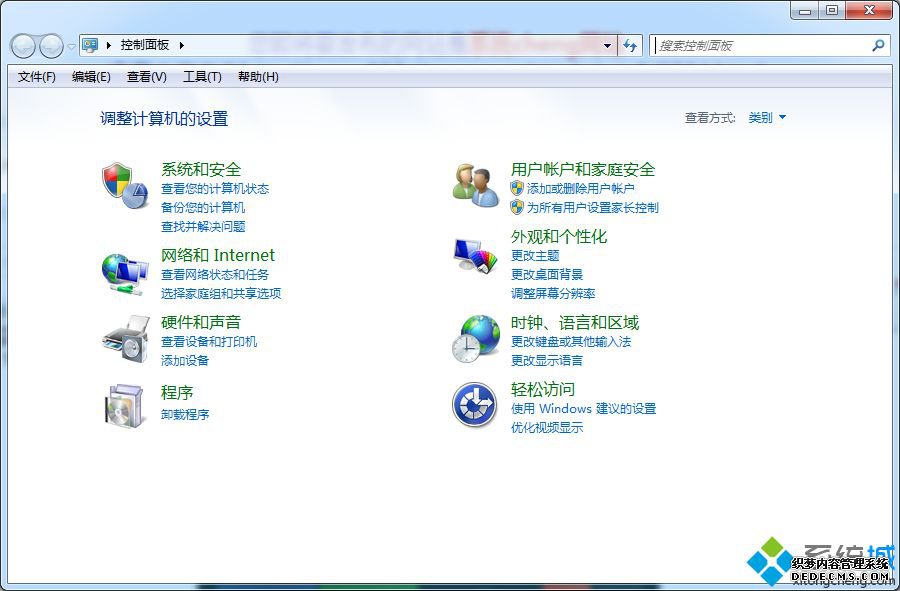Open the 外观和个性化 category heading
The width and height of the screenshot is (900, 591).
click(x=558, y=236)
